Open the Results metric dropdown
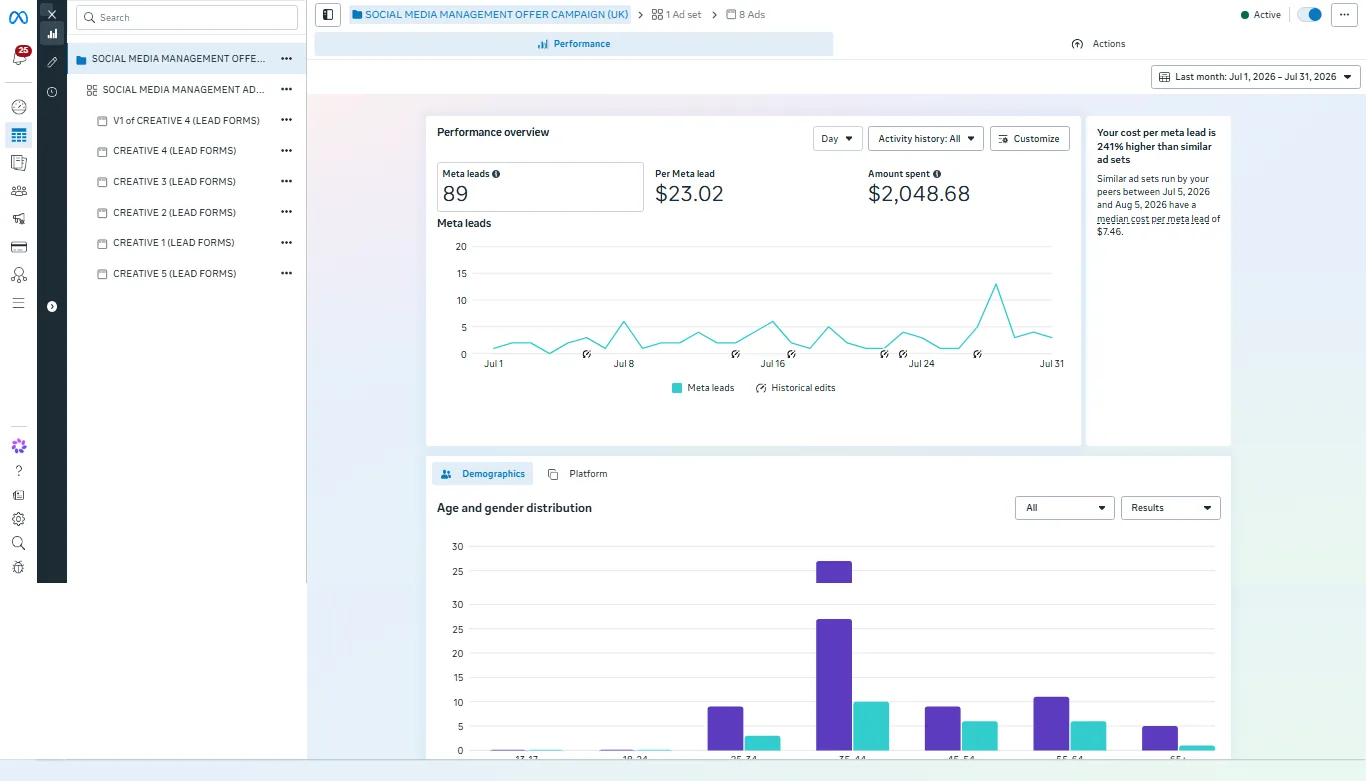This screenshot has height=781, width=1366. (1171, 508)
